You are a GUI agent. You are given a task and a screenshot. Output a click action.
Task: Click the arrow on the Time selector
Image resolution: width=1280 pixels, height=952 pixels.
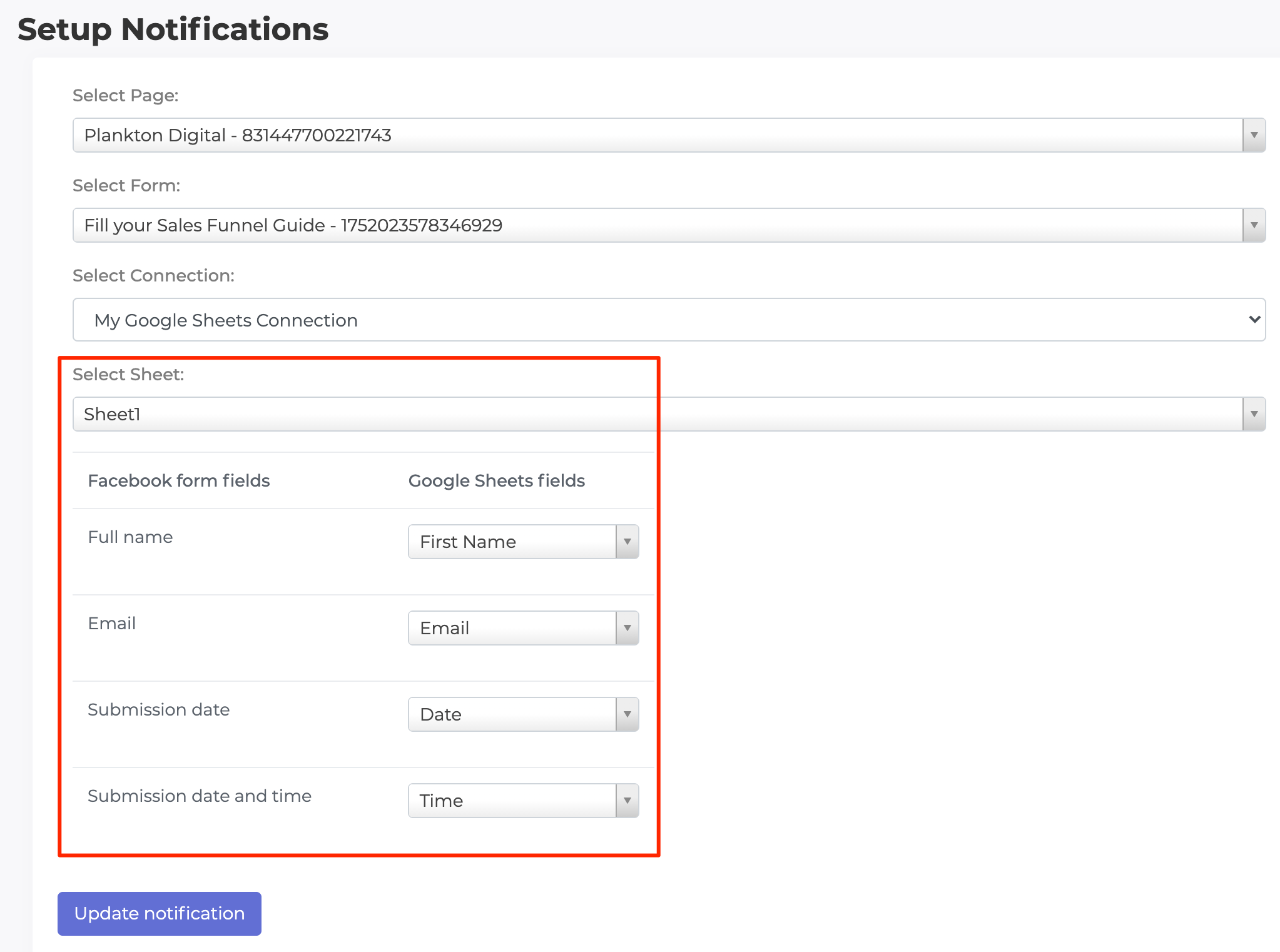point(626,800)
